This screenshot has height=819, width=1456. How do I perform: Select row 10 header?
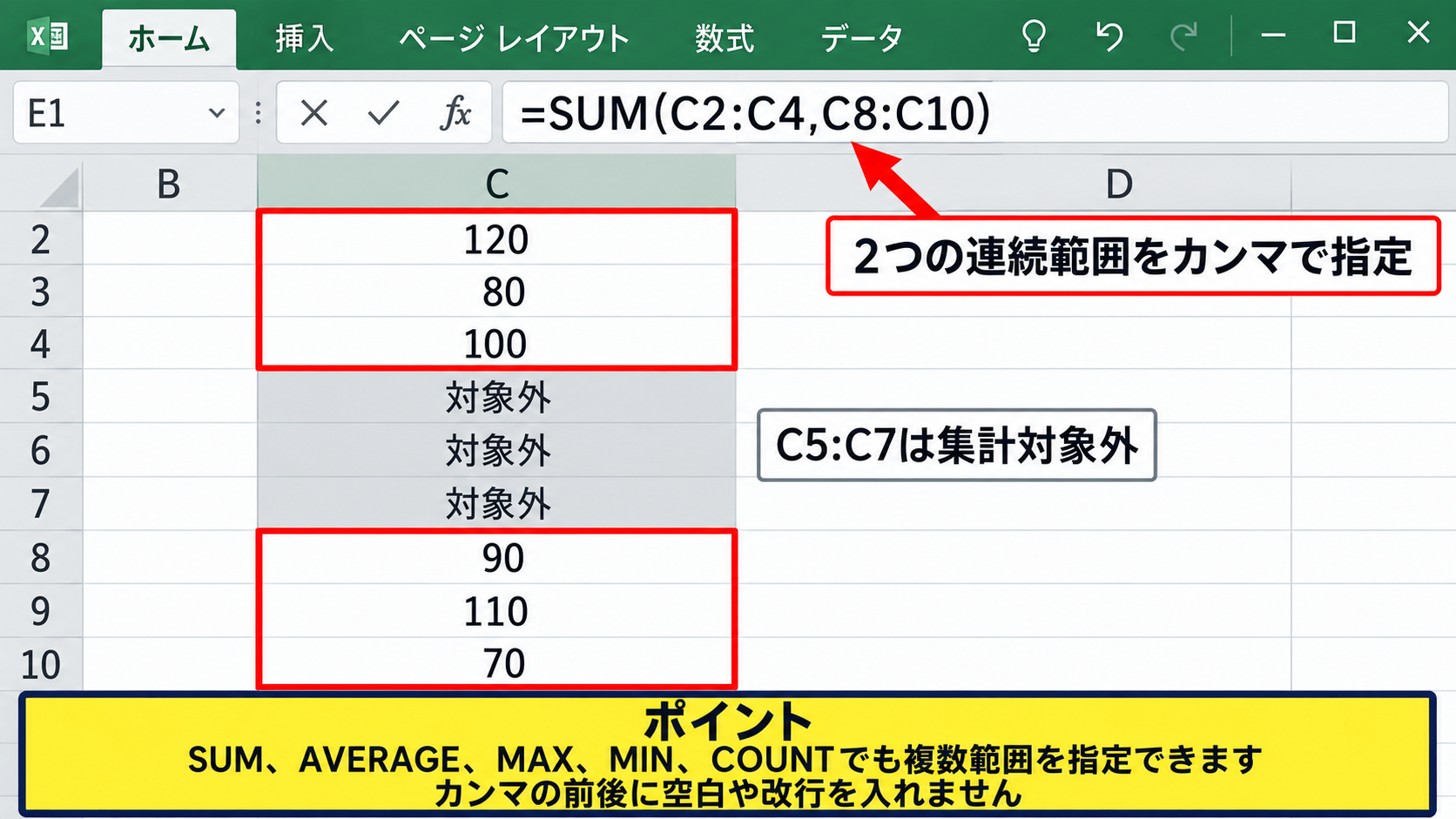click(41, 664)
